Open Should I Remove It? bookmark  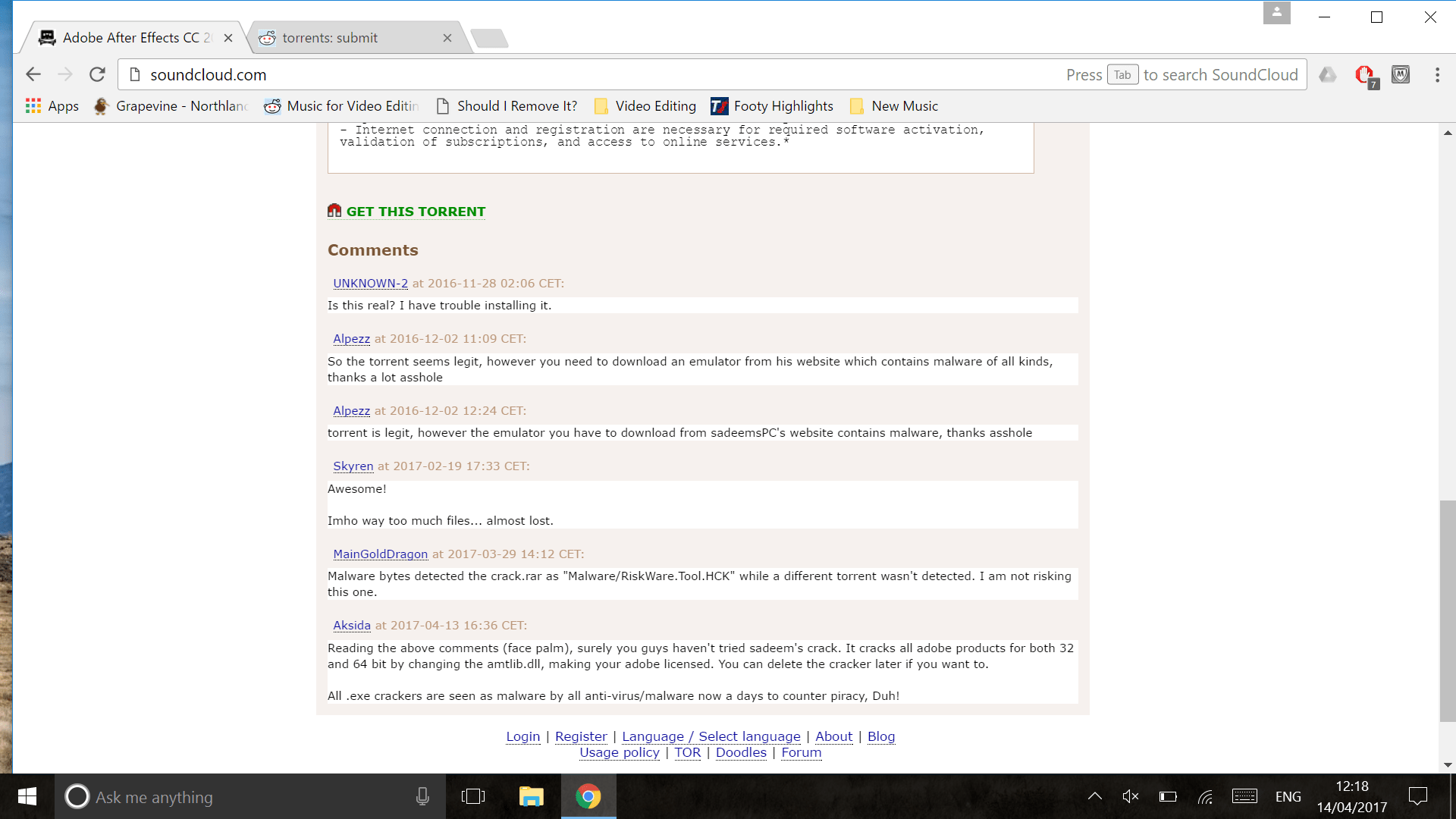pyautogui.click(x=507, y=106)
